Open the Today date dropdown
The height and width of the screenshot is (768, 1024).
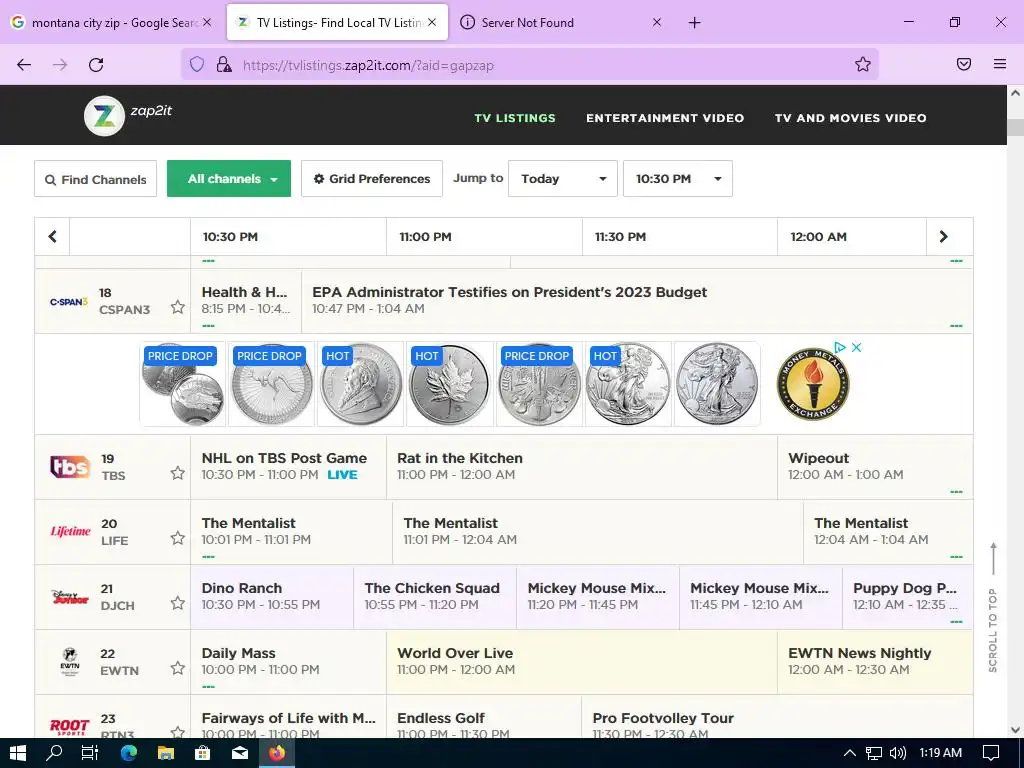(562, 179)
